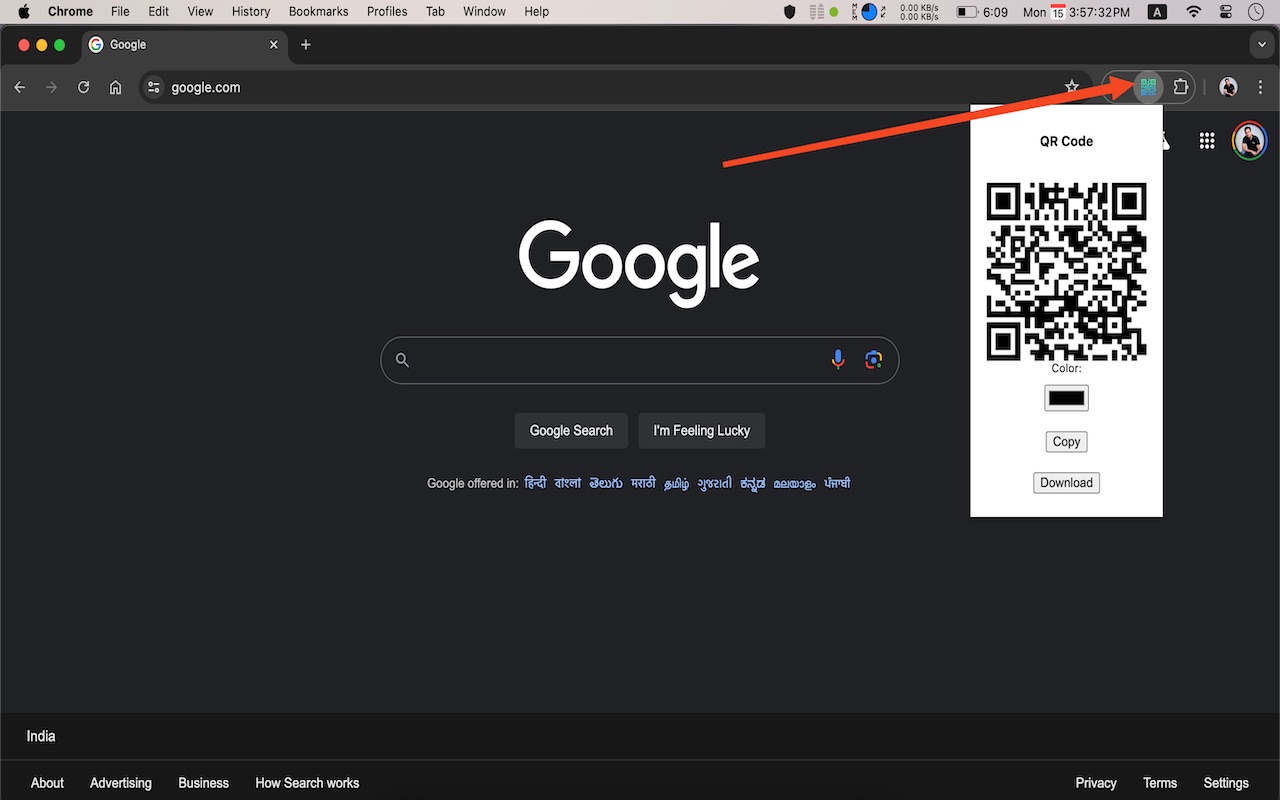The height and width of the screenshot is (800, 1280).
Task: Open How Search works link
Action: pos(307,783)
